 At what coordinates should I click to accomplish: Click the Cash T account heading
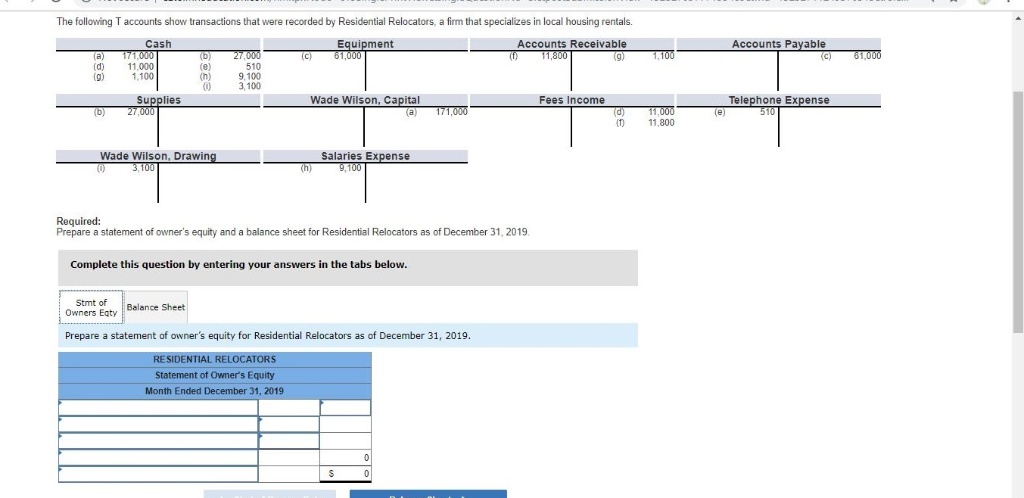pos(158,44)
